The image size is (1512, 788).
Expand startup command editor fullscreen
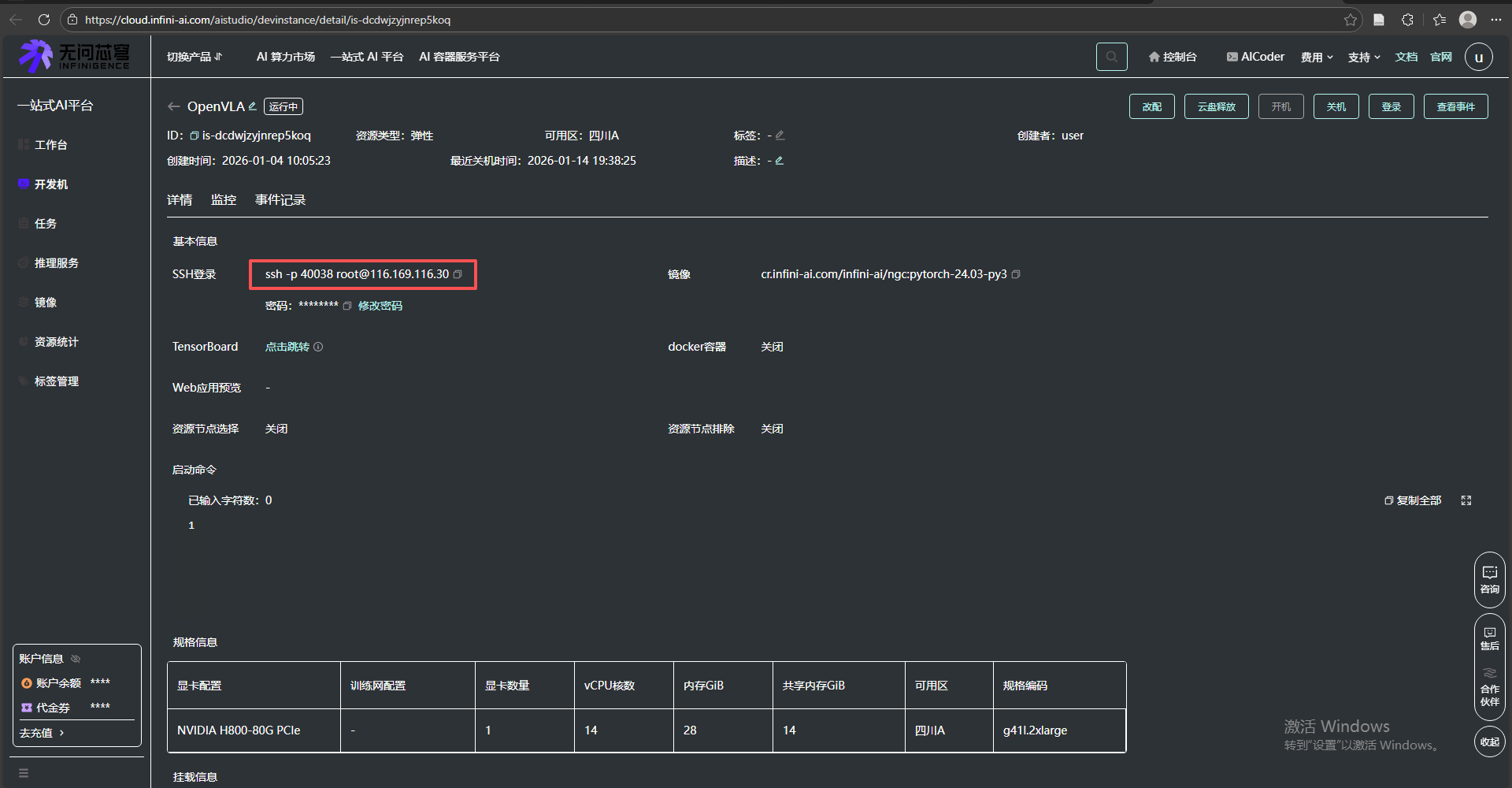(x=1466, y=500)
